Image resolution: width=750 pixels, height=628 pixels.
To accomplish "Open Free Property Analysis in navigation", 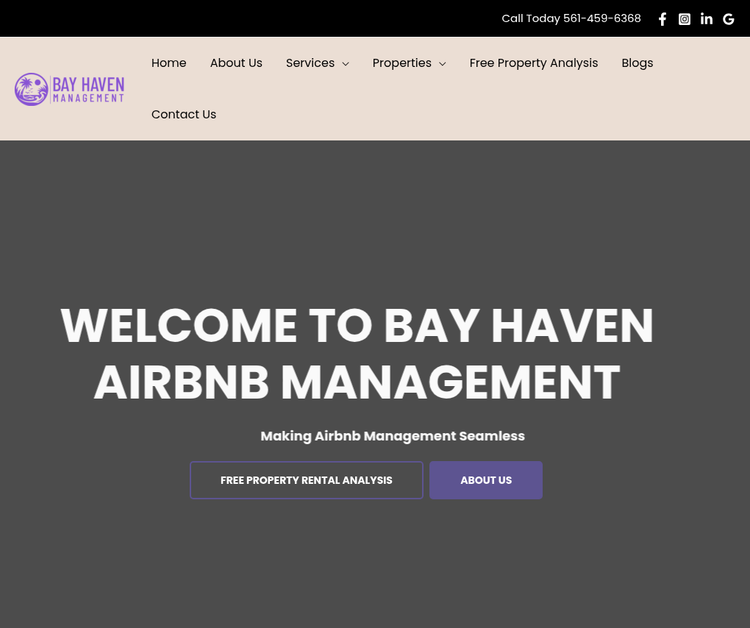I will pyautogui.click(x=533, y=63).
